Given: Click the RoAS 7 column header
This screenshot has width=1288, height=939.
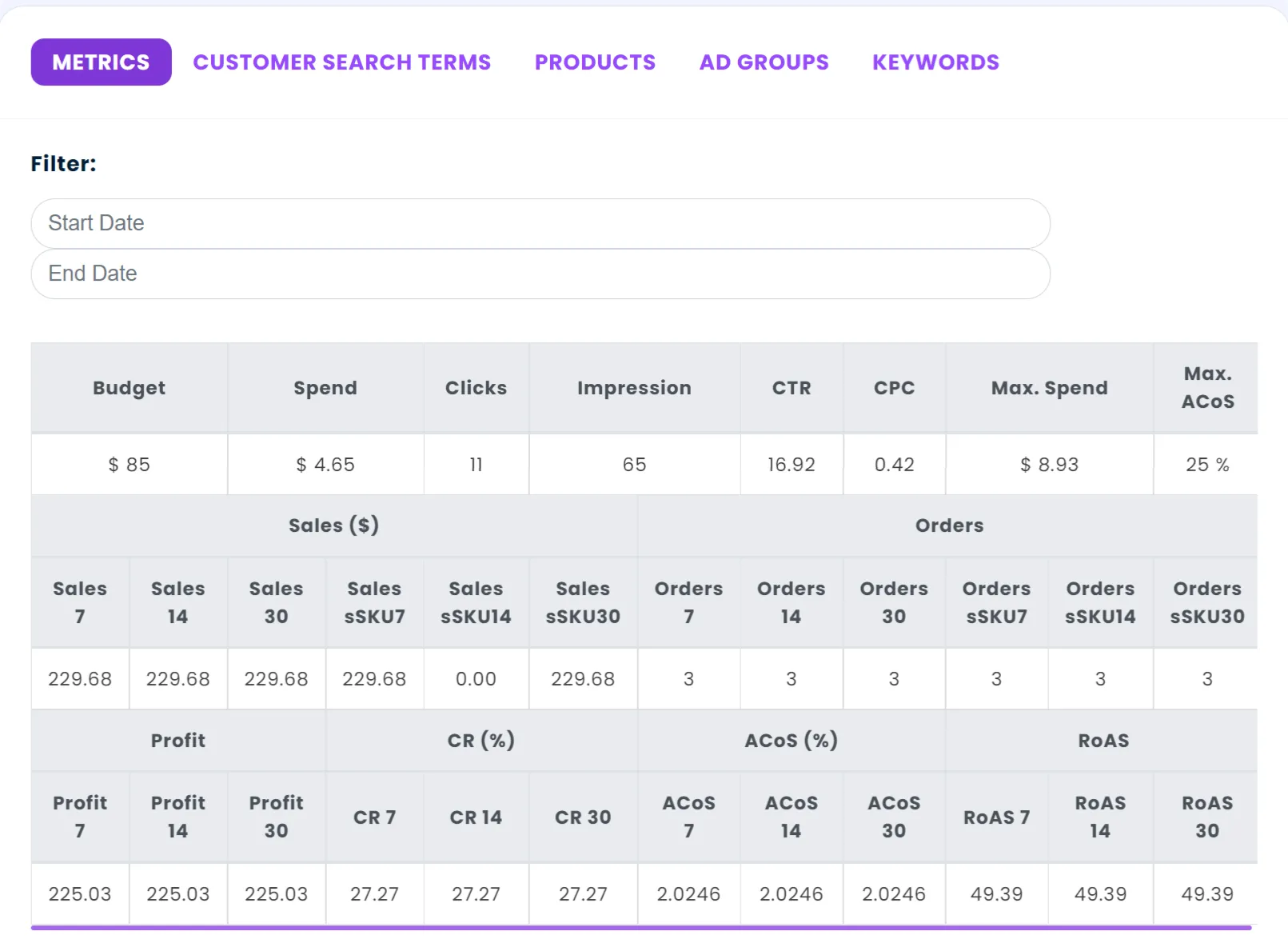Looking at the screenshot, I should pos(996,817).
